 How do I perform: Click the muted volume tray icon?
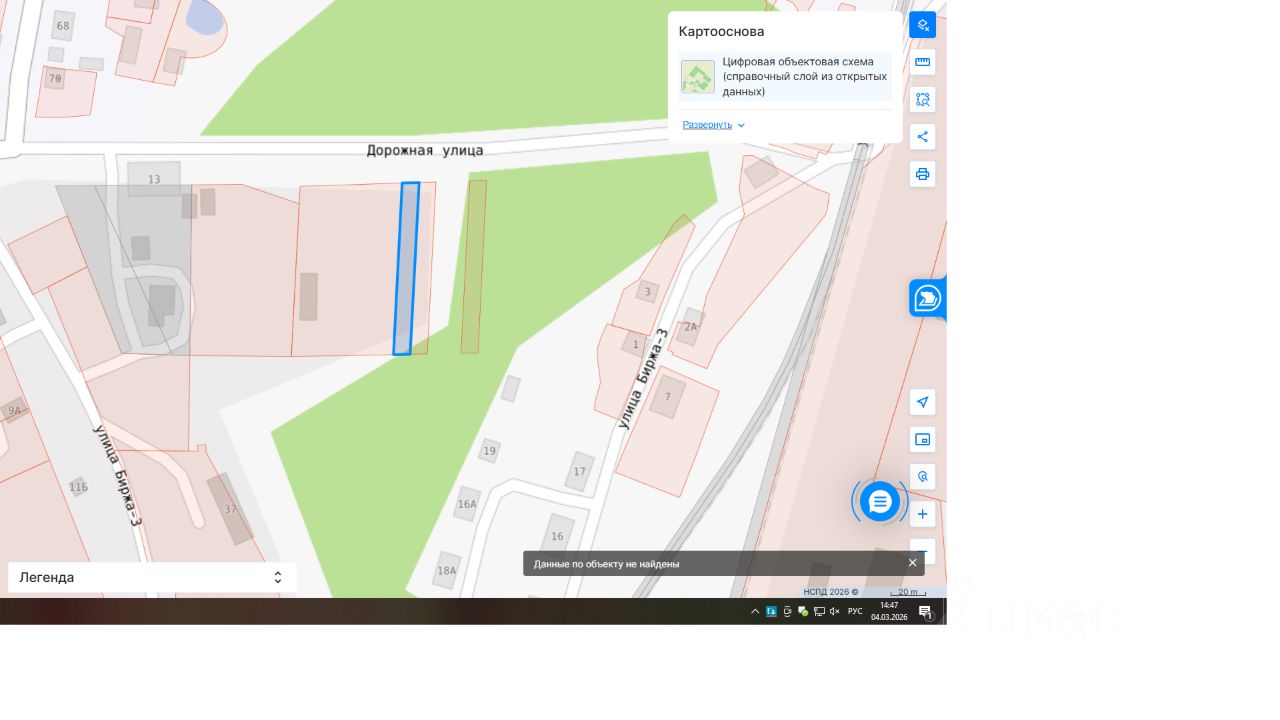click(x=835, y=611)
